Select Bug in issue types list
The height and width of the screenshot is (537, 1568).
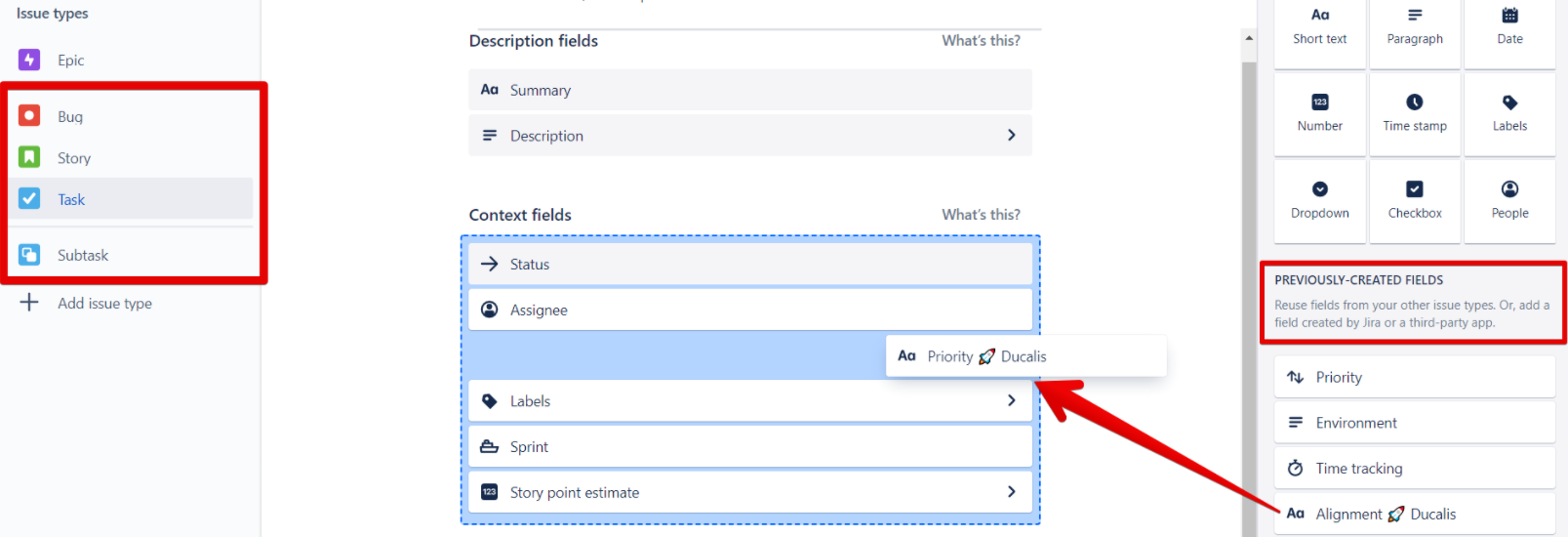click(x=70, y=117)
